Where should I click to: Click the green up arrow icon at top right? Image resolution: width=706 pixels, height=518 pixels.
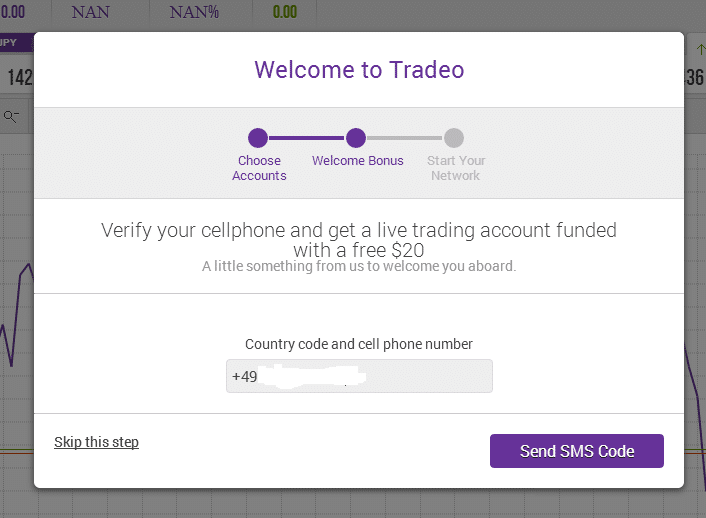[701, 49]
